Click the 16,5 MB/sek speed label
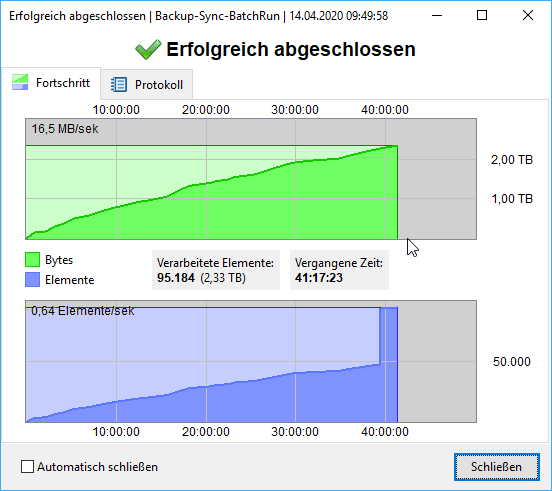Image resolution: width=552 pixels, height=491 pixels. pos(65,129)
